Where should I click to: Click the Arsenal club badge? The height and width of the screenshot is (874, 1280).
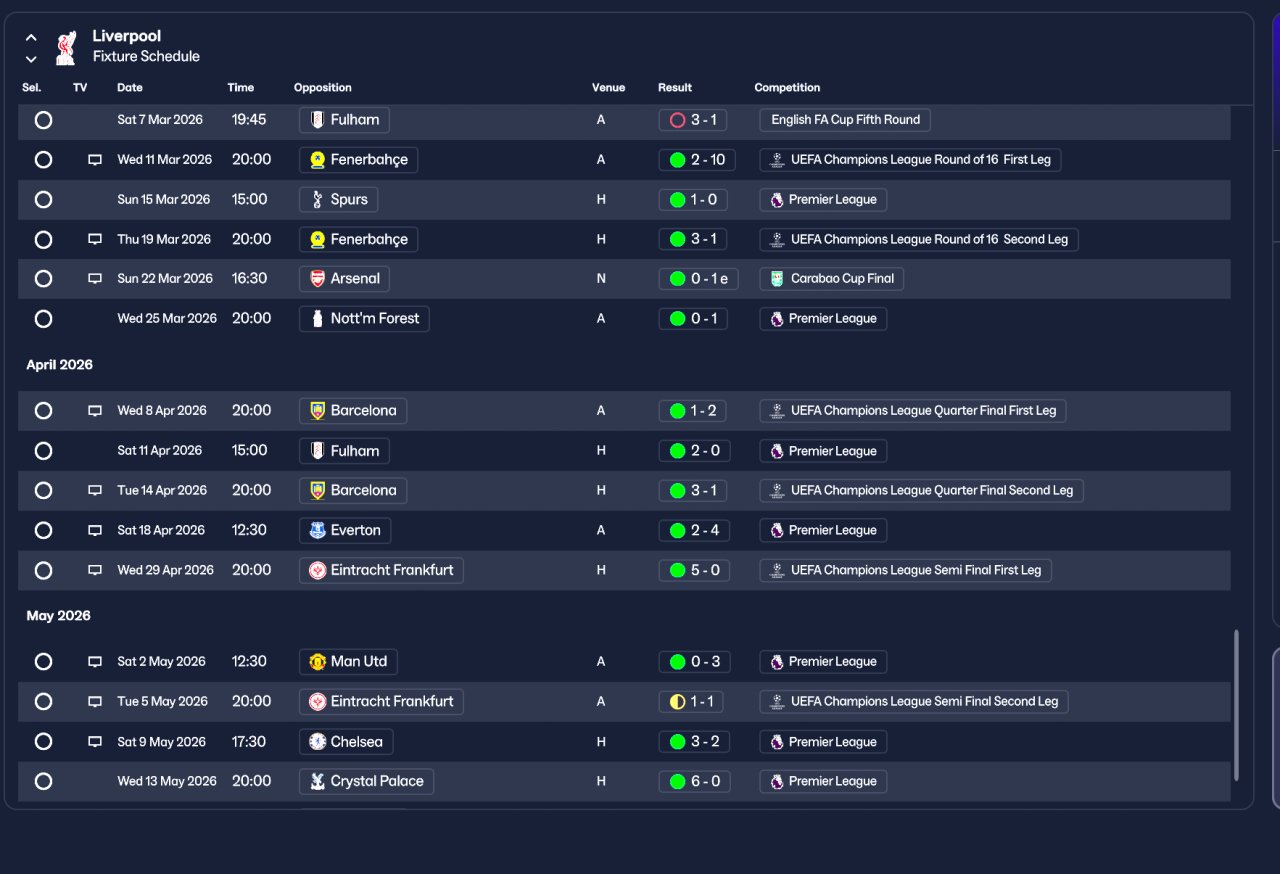click(x=318, y=279)
